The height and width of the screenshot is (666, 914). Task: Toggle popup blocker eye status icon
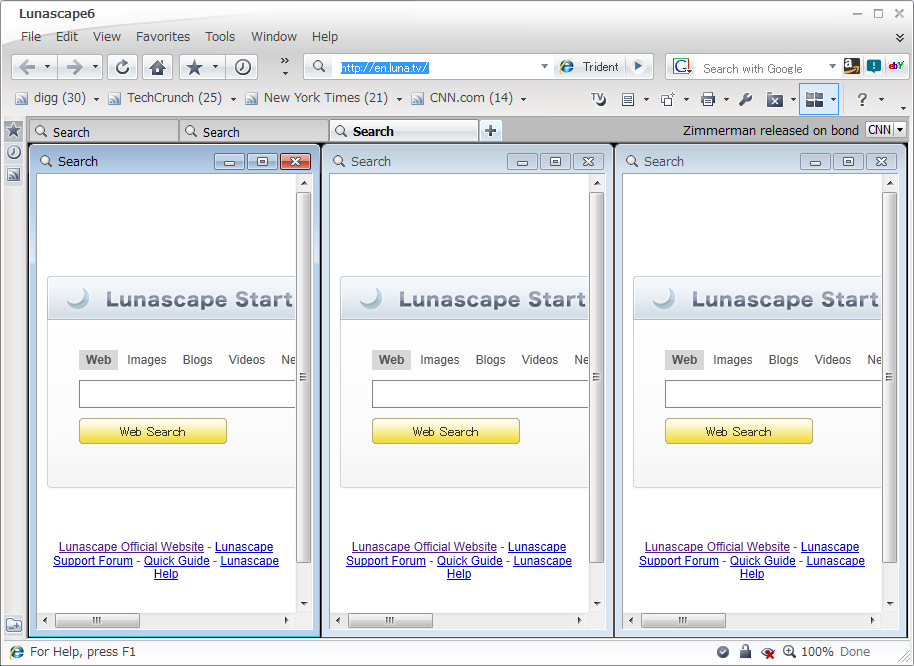[x=768, y=652]
